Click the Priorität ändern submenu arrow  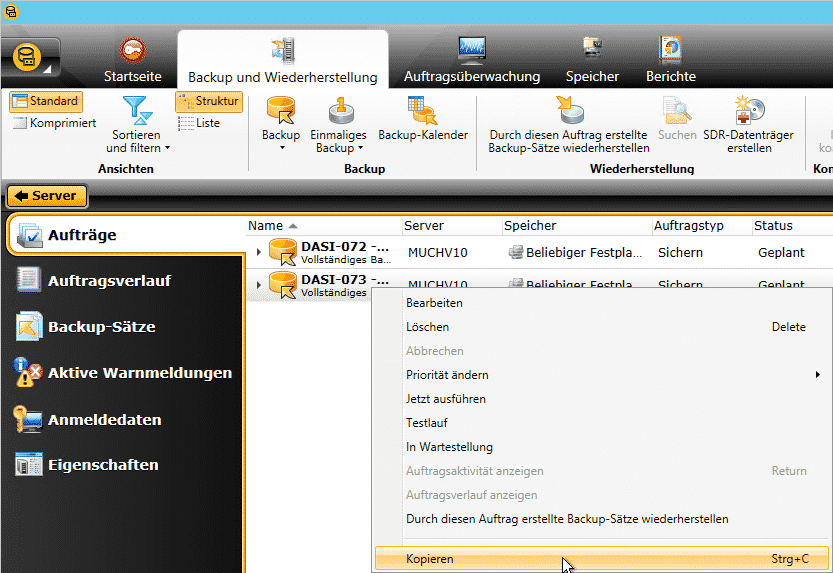(x=818, y=375)
